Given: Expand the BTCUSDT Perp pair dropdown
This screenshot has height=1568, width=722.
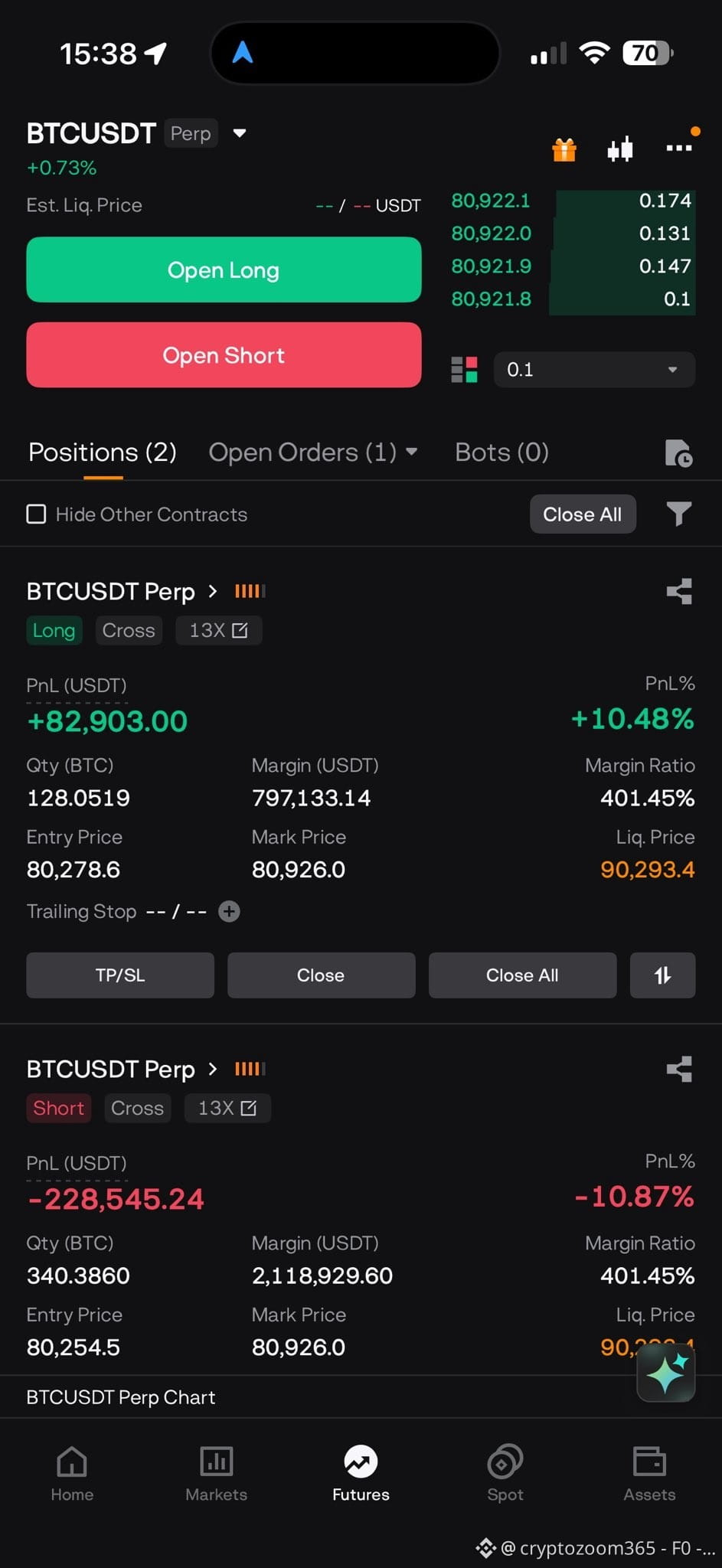Looking at the screenshot, I should point(240,133).
